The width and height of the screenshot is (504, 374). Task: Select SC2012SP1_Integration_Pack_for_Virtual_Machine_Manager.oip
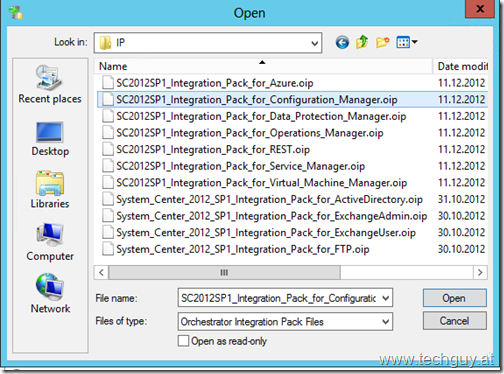point(261,183)
